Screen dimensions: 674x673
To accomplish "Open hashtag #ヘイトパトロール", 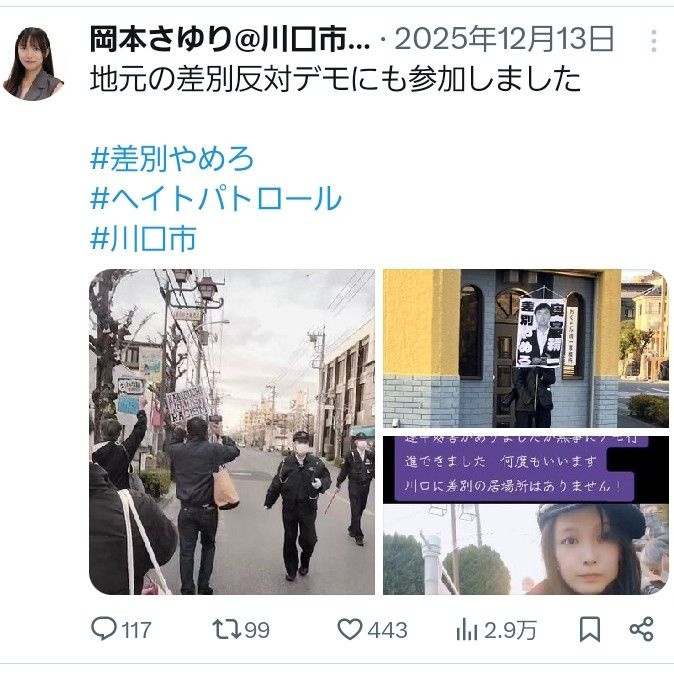I will (216, 198).
